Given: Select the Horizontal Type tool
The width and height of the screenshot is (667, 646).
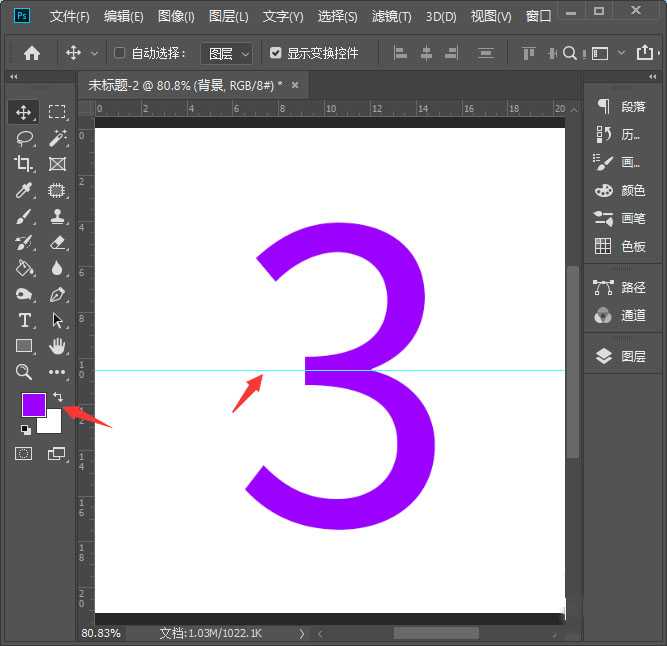Looking at the screenshot, I should point(24,320).
